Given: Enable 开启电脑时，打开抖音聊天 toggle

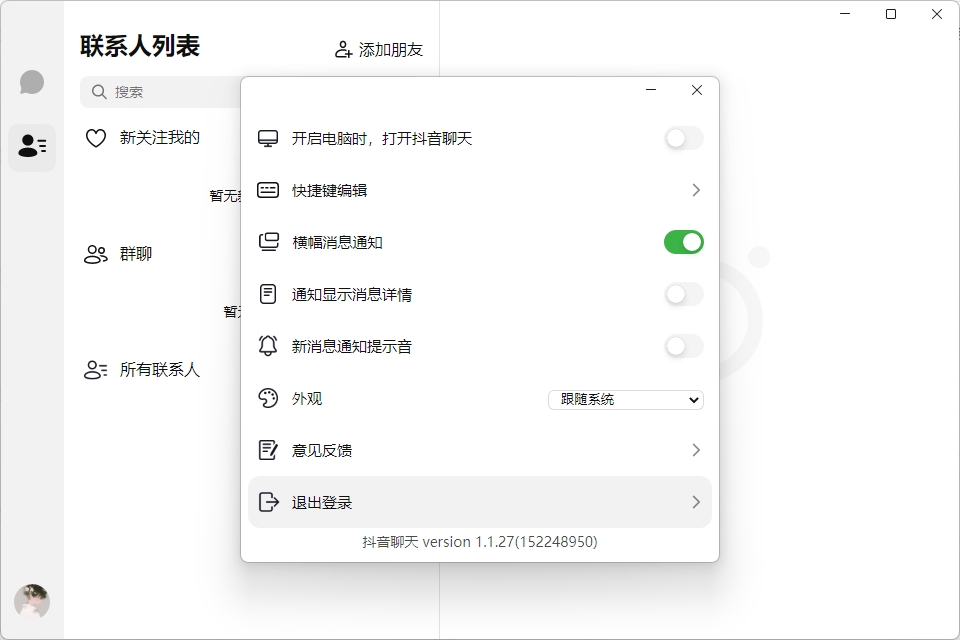Looking at the screenshot, I should click(x=684, y=138).
